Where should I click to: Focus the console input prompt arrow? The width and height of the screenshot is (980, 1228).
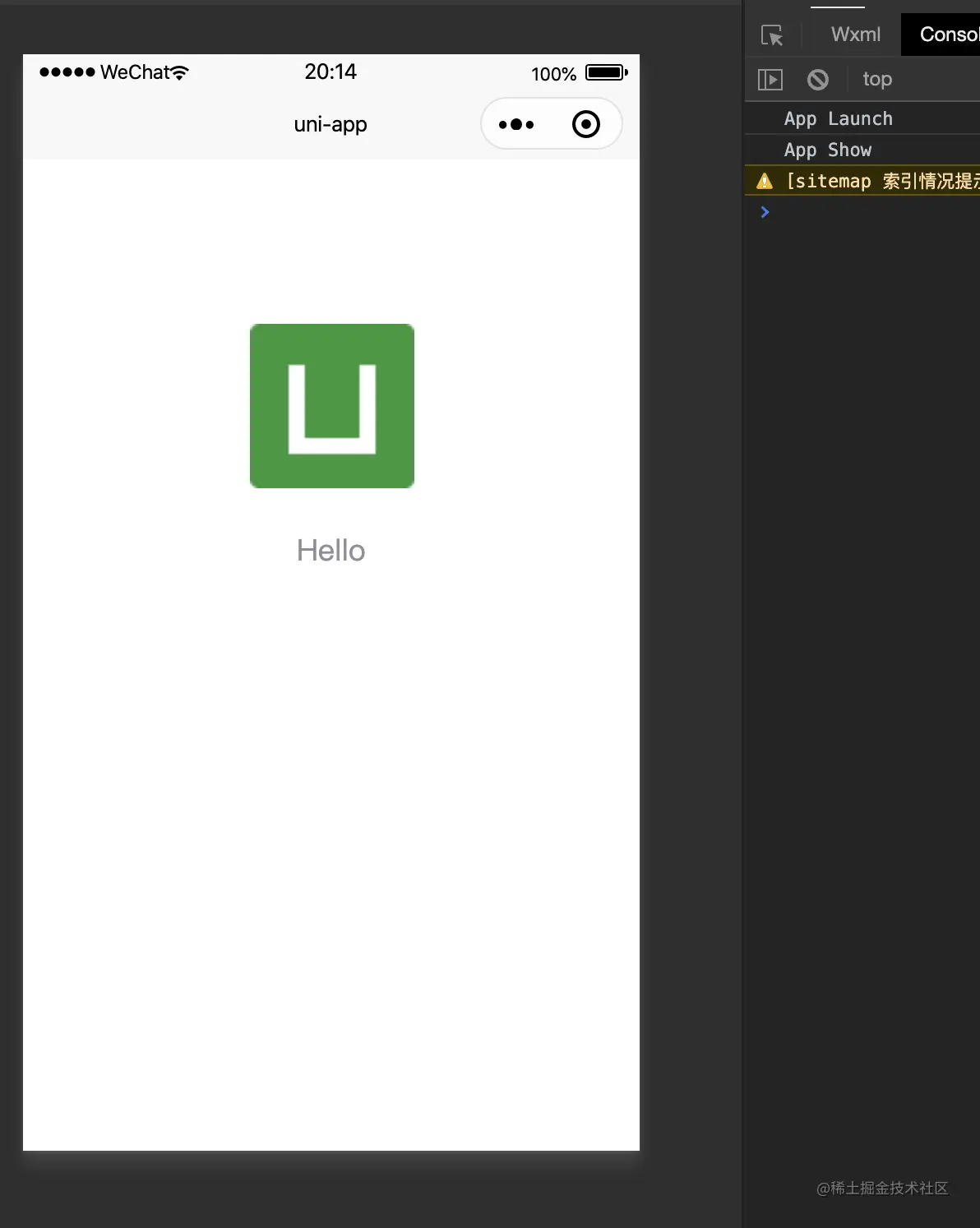coord(765,212)
